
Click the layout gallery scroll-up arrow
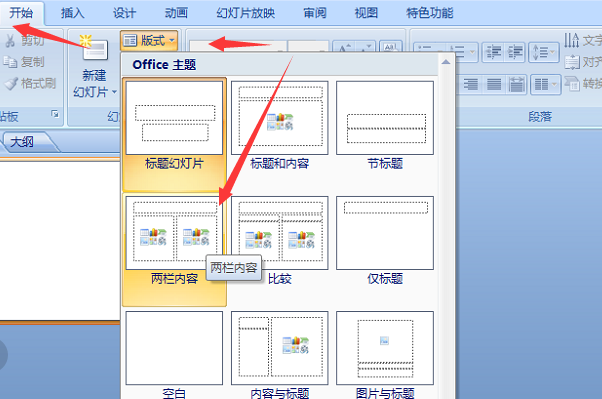click(x=446, y=62)
